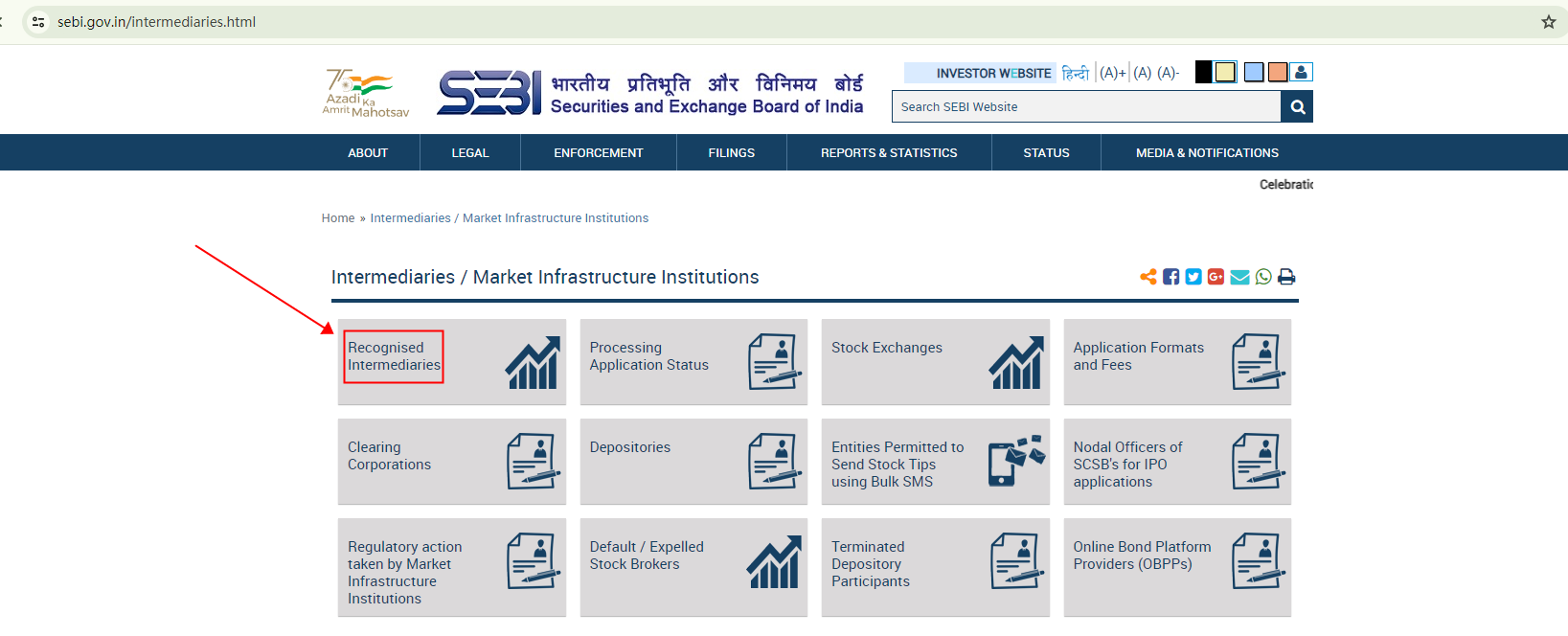Screen dimensions: 1568x636
Task: Increase font size with (A)+
Action: 1113,73
